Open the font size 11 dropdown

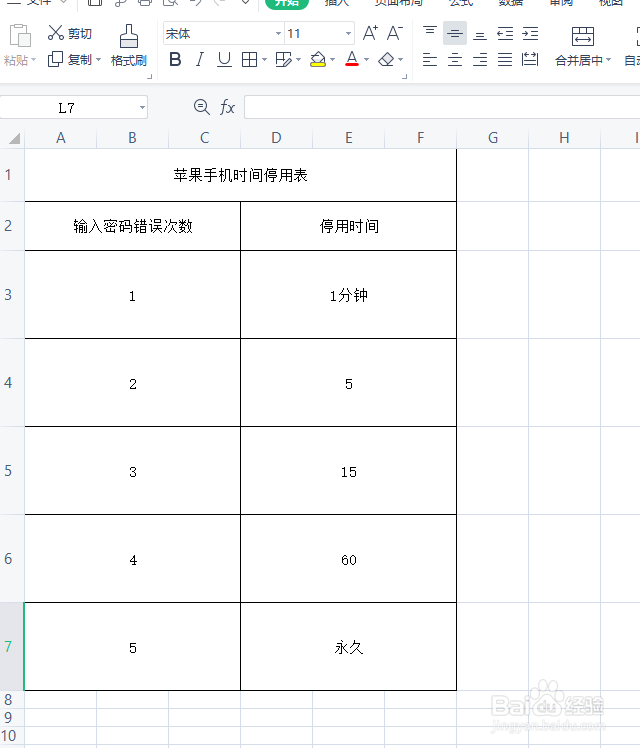[x=349, y=33]
